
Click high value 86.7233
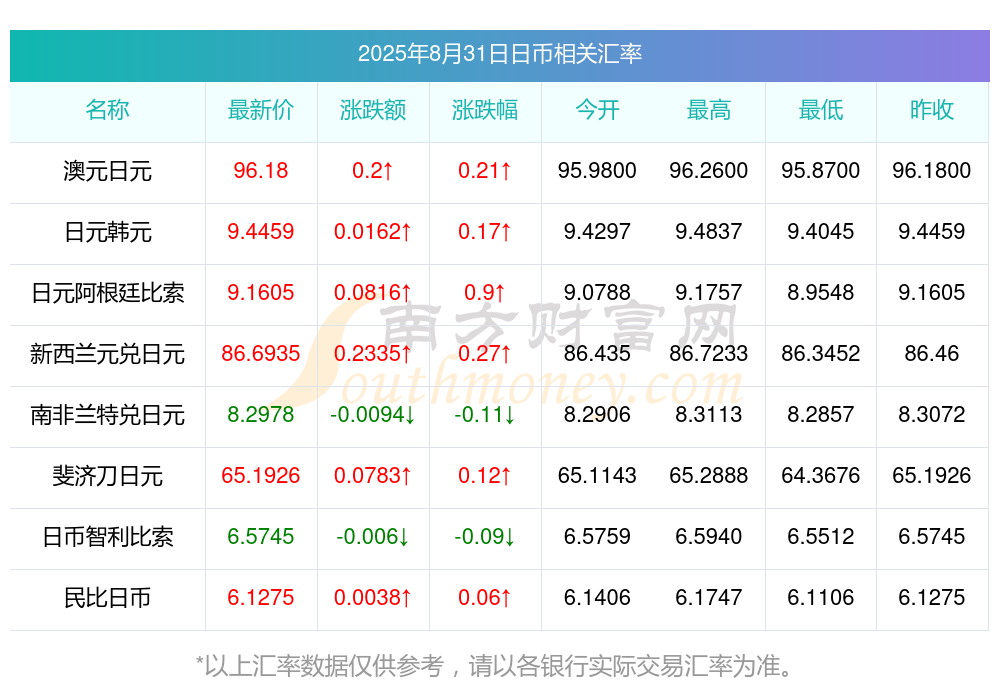click(x=709, y=353)
